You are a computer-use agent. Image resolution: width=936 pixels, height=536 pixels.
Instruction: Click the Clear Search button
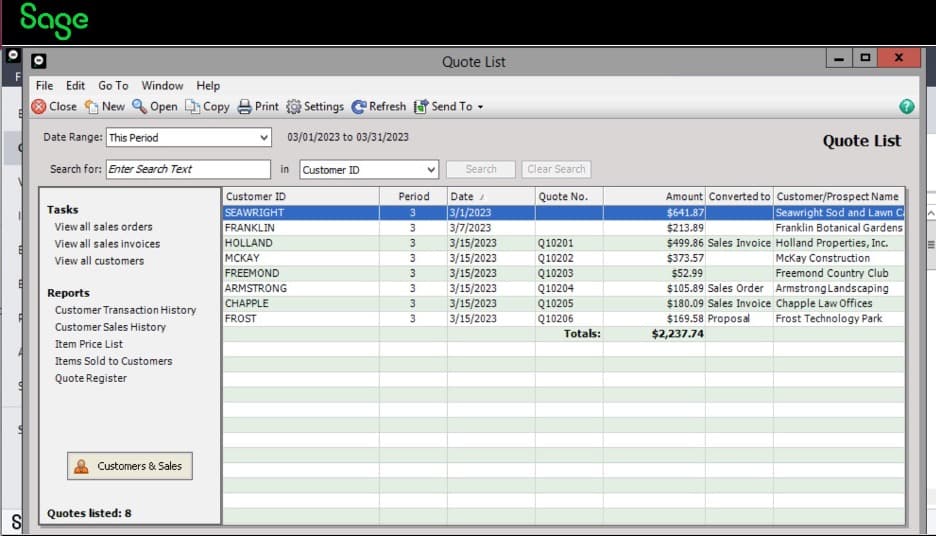tap(556, 169)
